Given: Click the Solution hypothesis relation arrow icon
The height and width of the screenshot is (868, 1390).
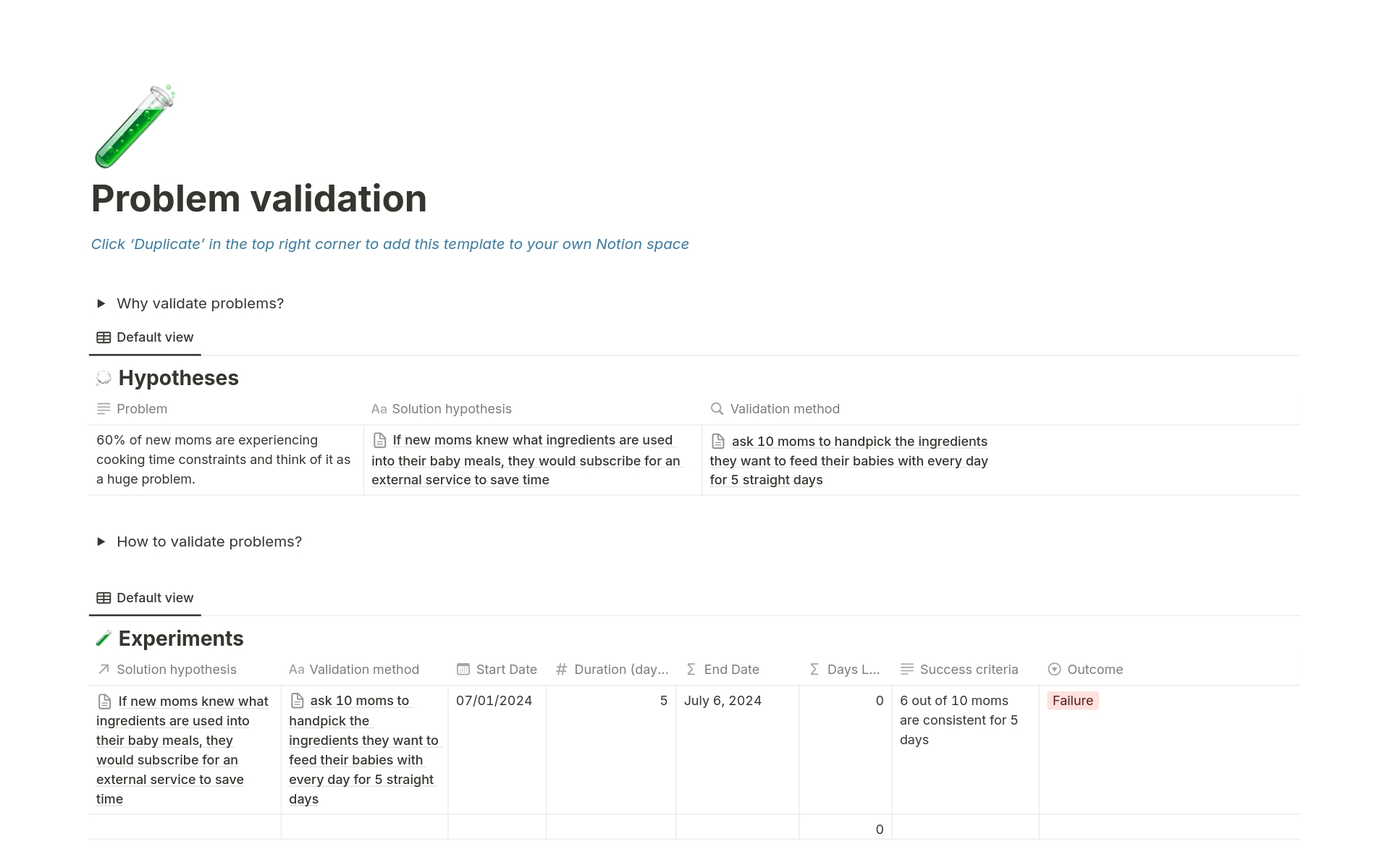Looking at the screenshot, I should pos(104,670).
